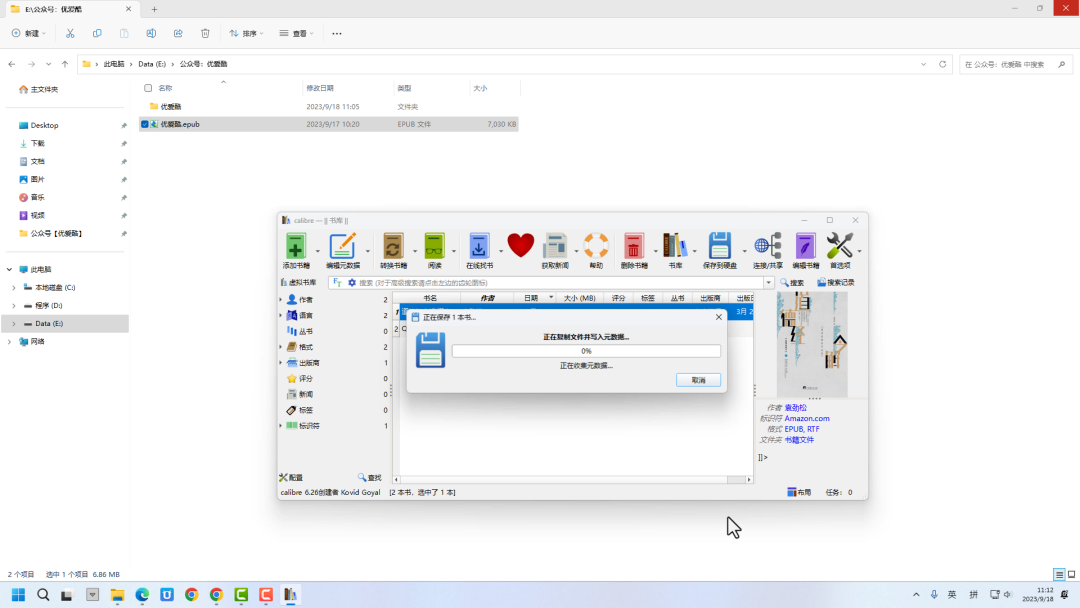
Task: Expand the 语言 (Languages) node in calibre
Action: pos(281,315)
